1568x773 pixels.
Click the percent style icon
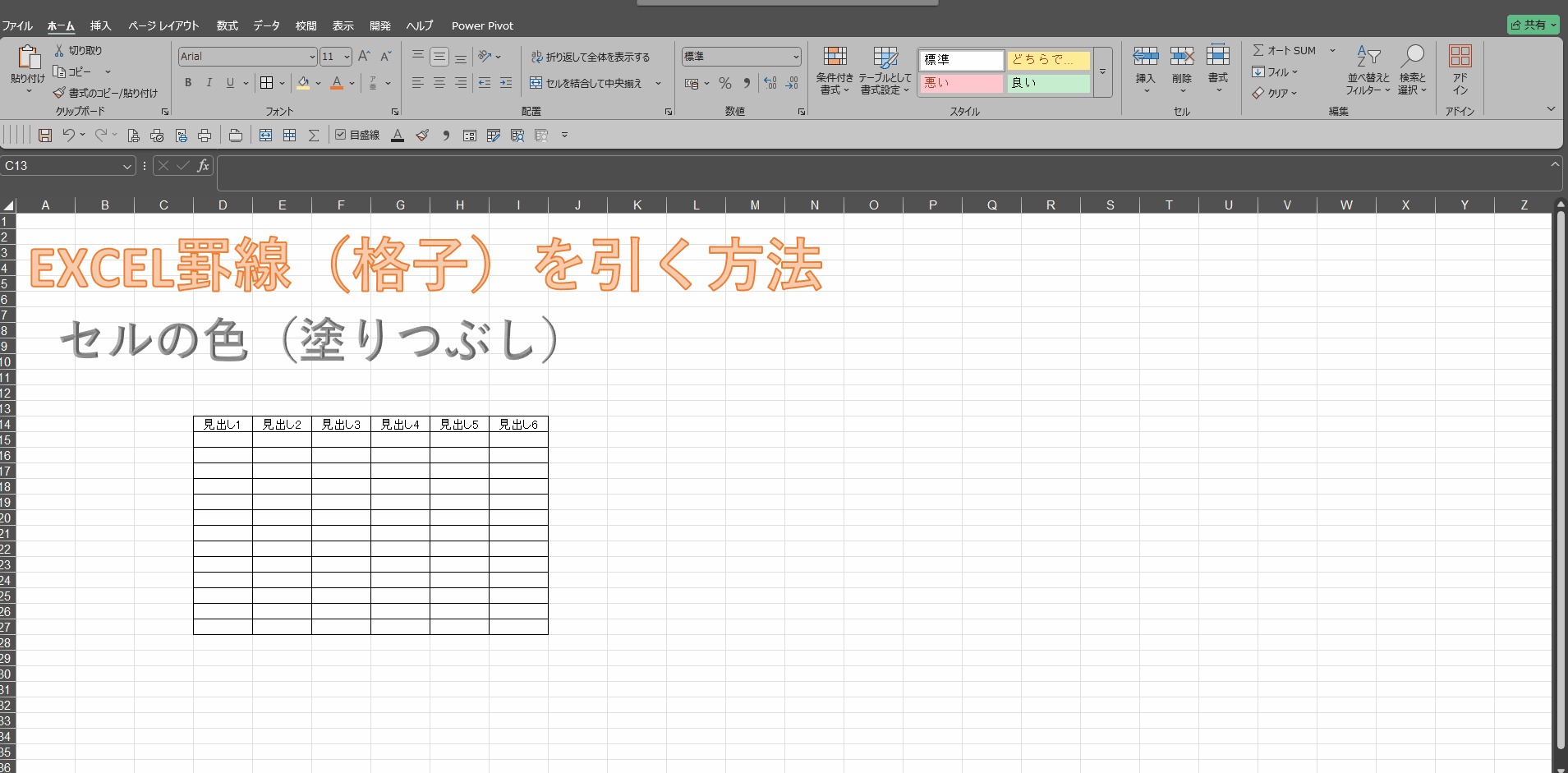724,83
